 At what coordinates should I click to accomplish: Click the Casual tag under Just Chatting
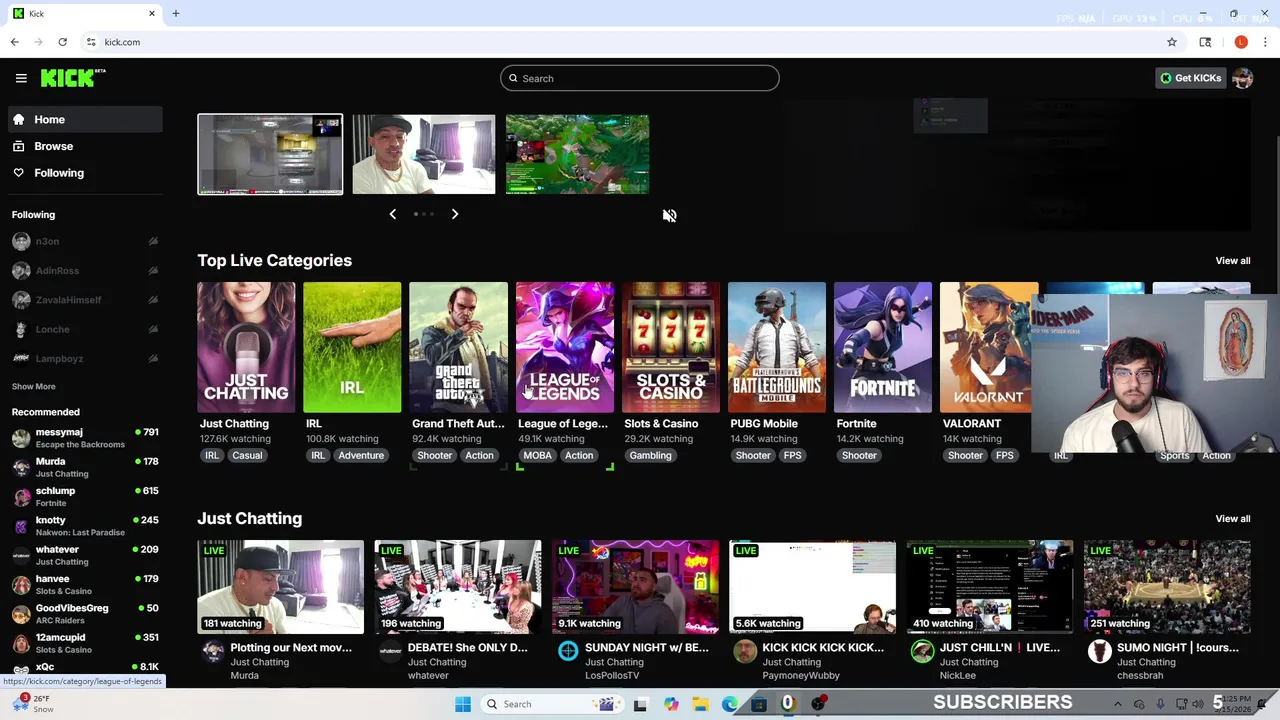(x=247, y=455)
